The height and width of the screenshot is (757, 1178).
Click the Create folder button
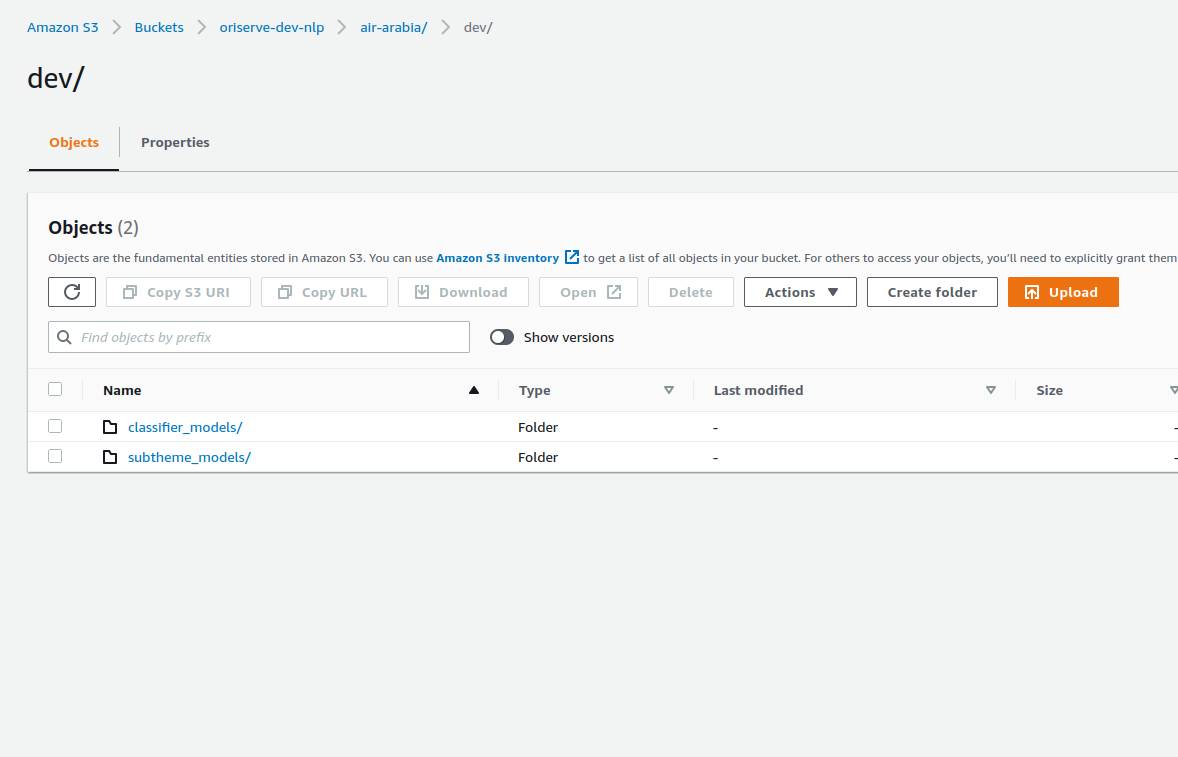click(x=931, y=292)
